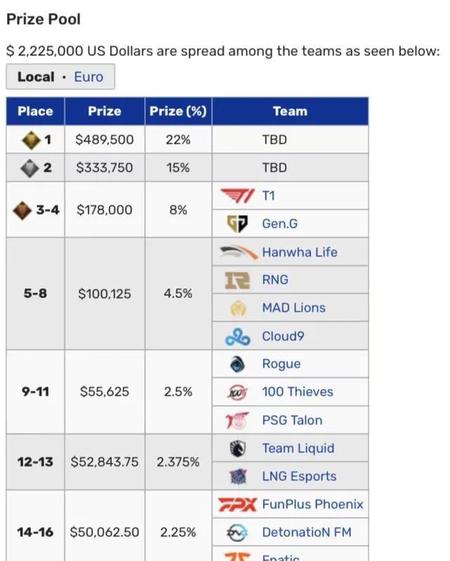Click the Cloud9 logo icon
Screen dimensions: 450x561
click(238, 336)
